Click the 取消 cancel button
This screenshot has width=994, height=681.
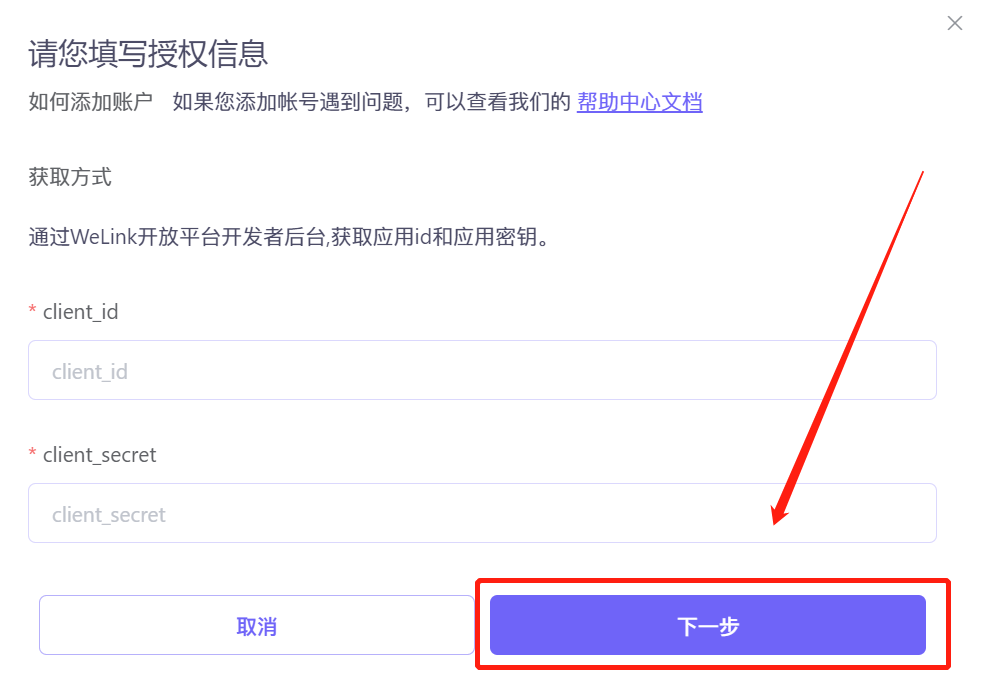pyautogui.click(x=257, y=625)
